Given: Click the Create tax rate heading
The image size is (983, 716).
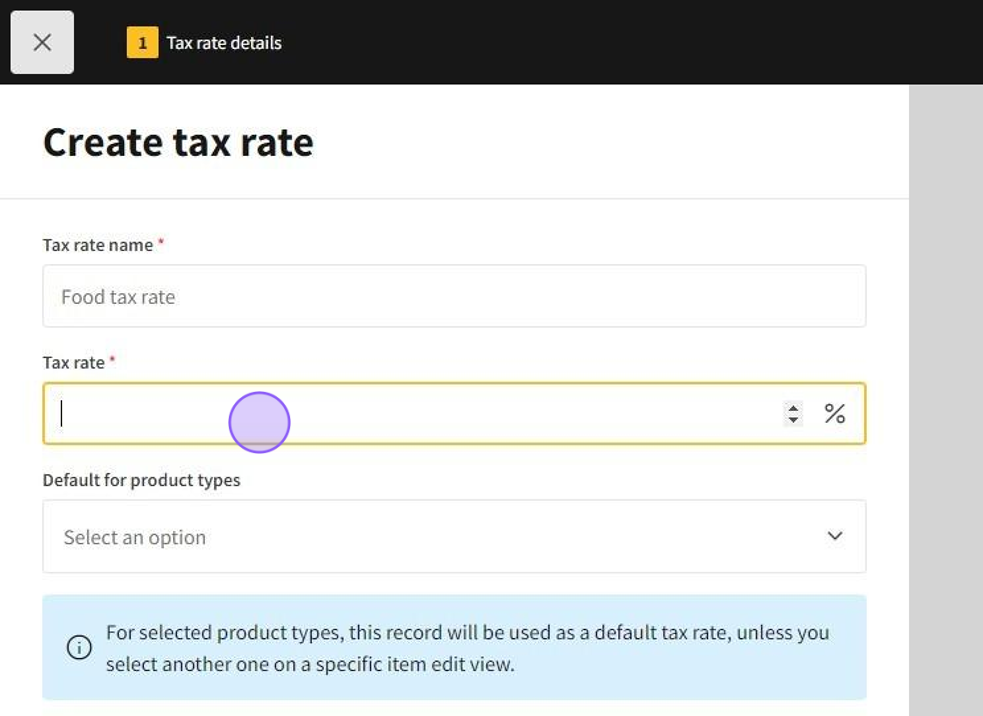Looking at the screenshot, I should [x=178, y=142].
